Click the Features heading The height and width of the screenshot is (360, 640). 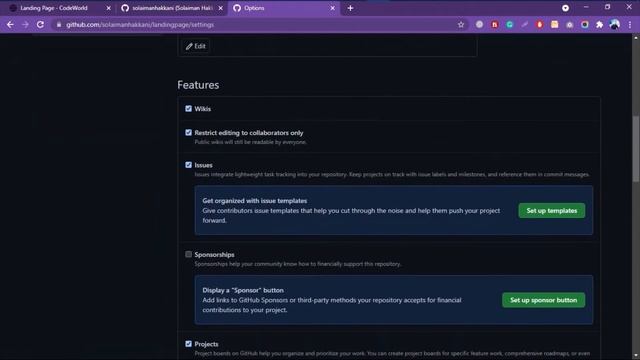(198, 85)
